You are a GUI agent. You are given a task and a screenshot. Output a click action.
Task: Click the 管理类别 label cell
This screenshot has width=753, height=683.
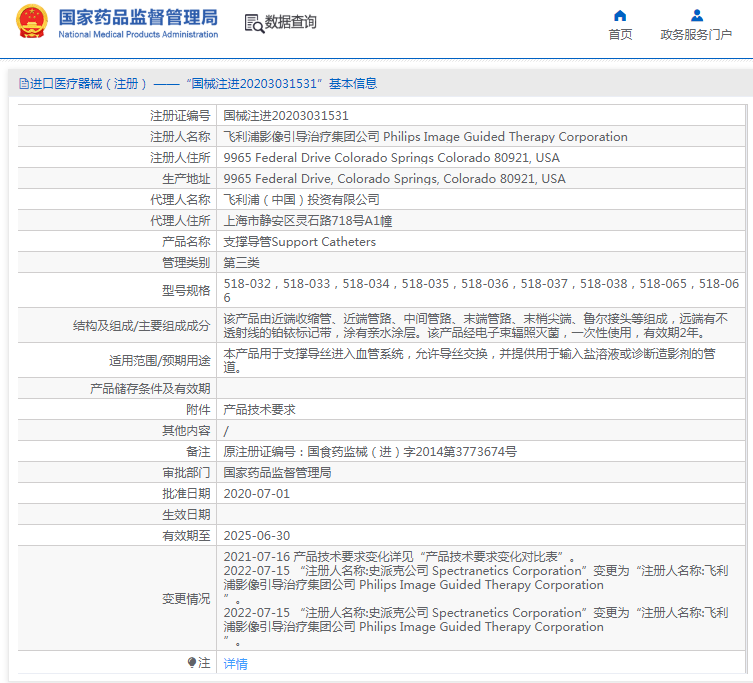pyautogui.click(x=117, y=263)
